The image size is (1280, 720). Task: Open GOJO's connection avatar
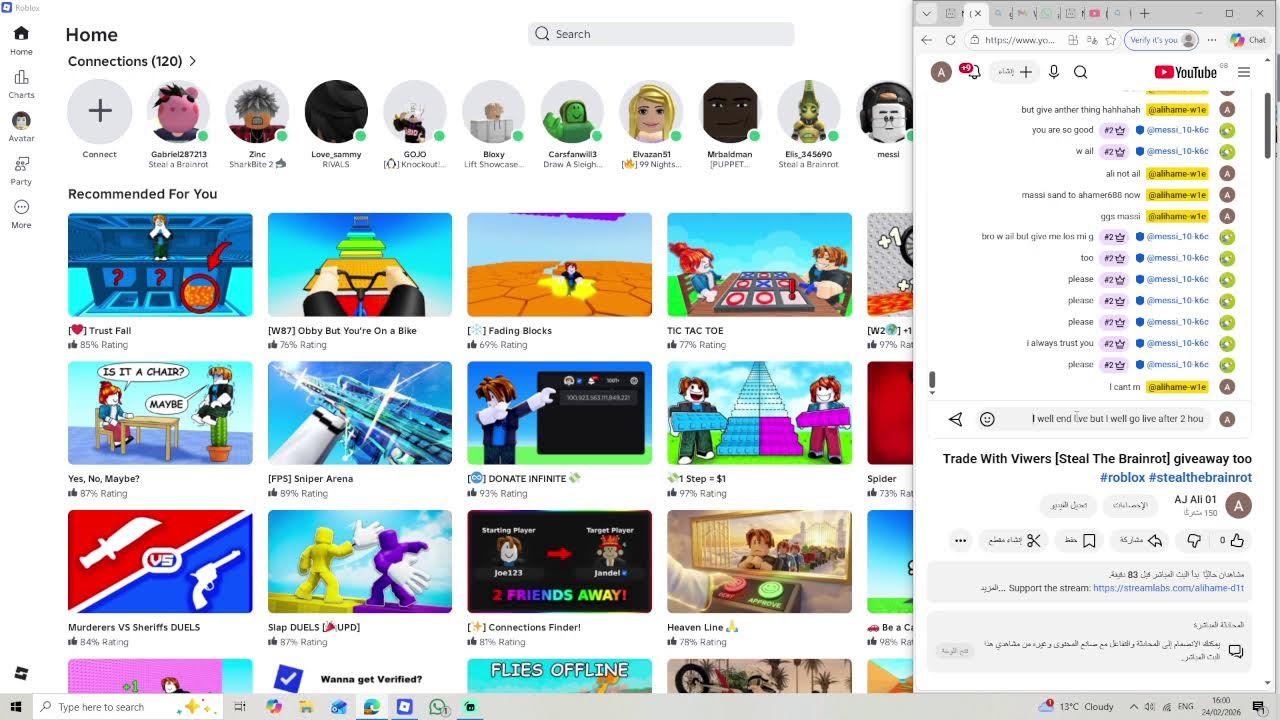(415, 111)
